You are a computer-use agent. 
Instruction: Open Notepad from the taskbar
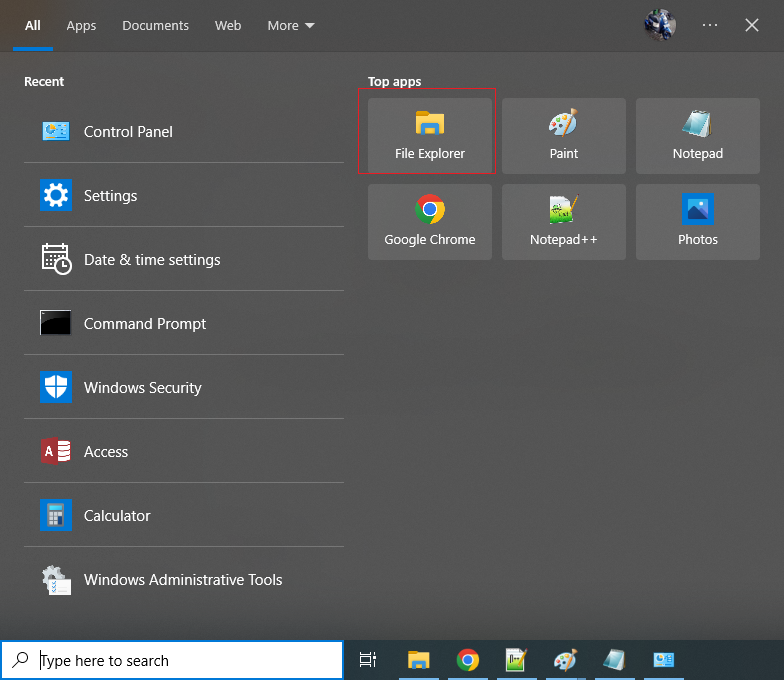[x=614, y=660]
